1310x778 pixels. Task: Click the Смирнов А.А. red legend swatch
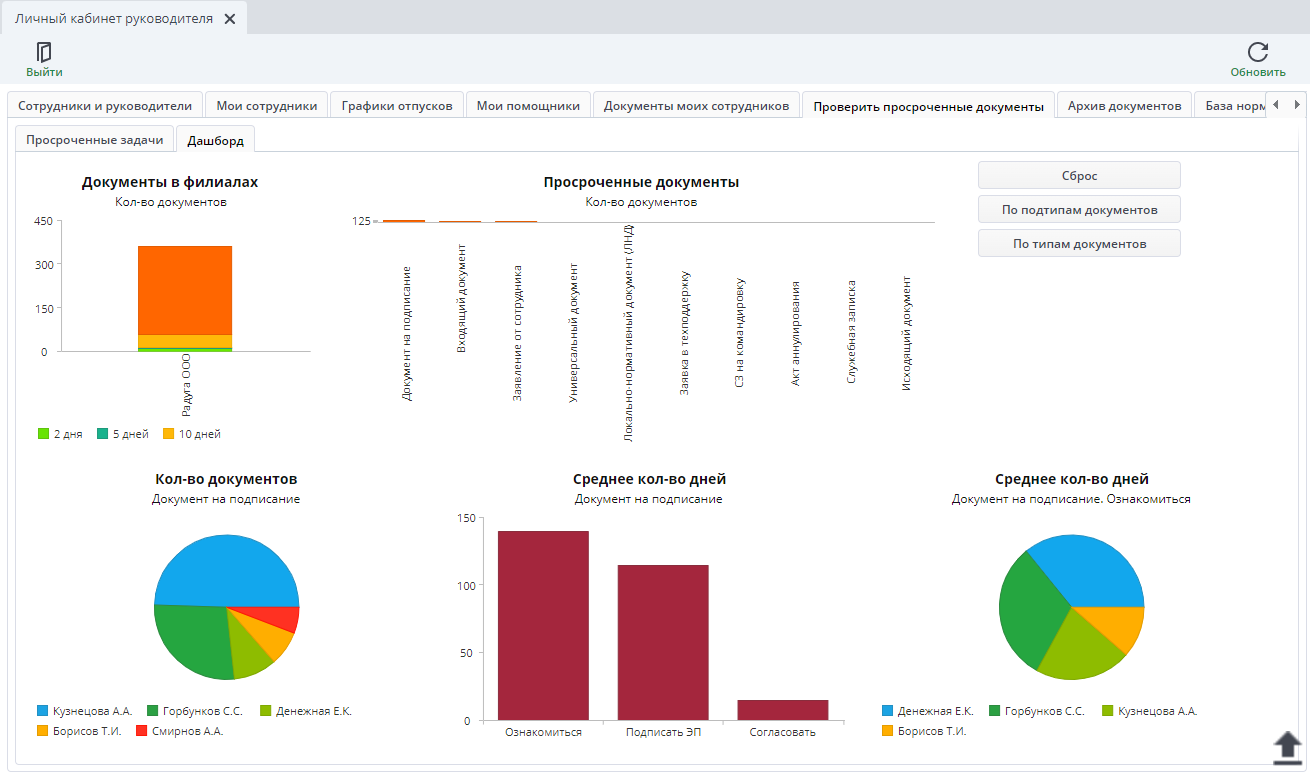pyautogui.click(x=141, y=731)
